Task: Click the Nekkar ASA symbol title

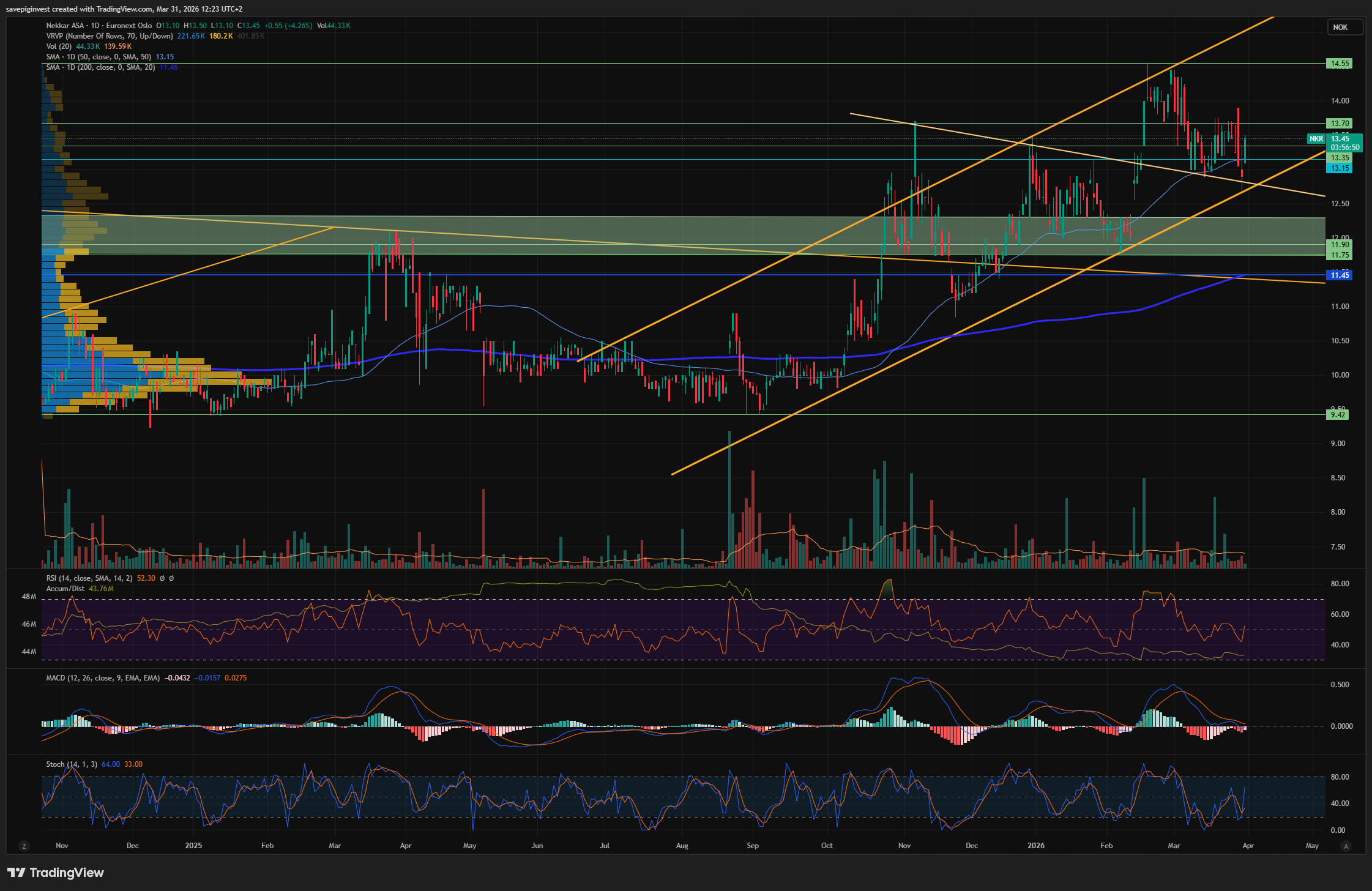Action: point(65,26)
